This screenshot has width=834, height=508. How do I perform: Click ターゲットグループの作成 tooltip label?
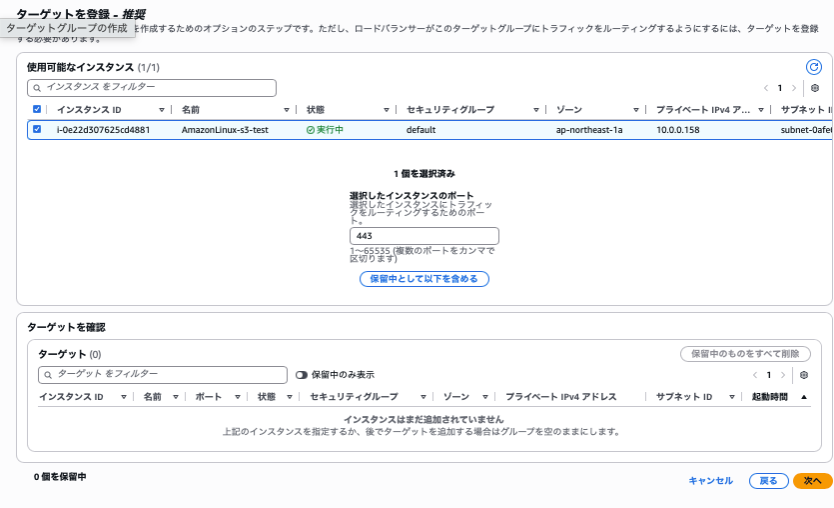coord(67,28)
